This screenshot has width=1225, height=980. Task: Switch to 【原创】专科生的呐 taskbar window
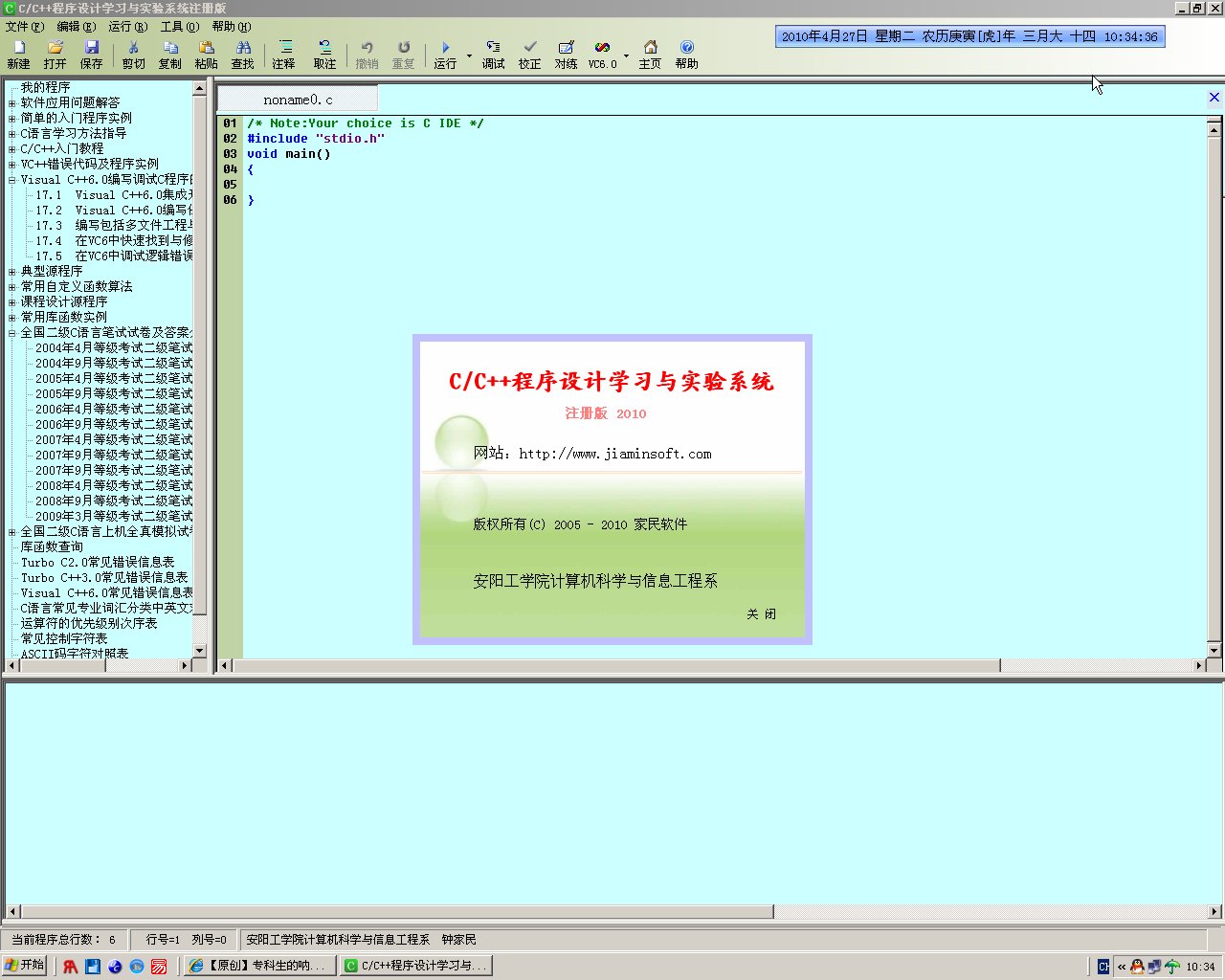[x=260, y=966]
